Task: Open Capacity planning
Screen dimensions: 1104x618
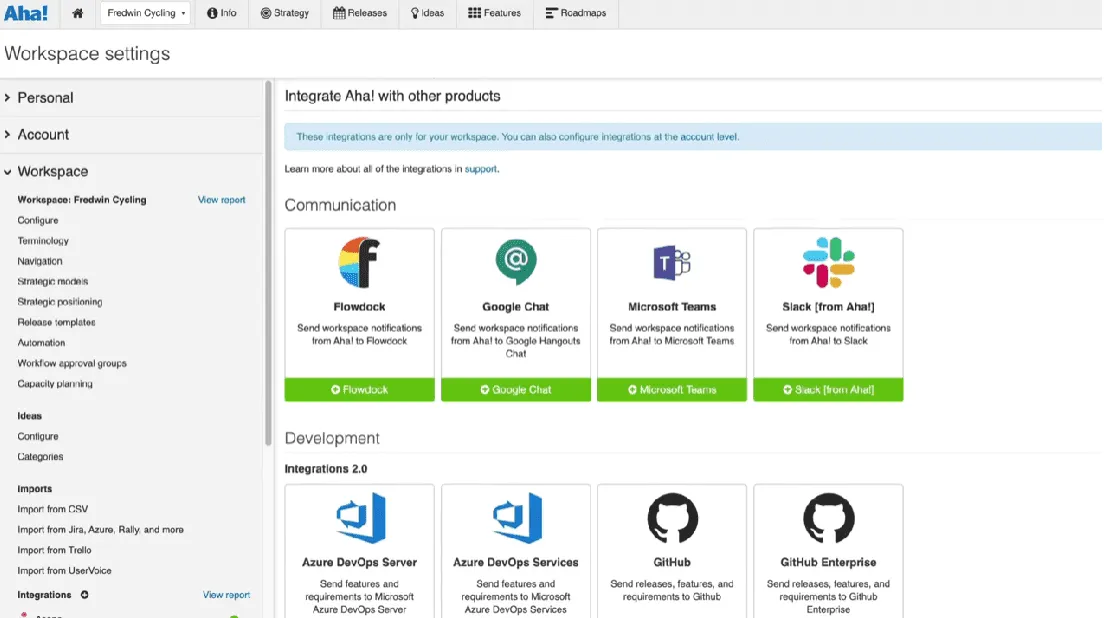Action: click(x=55, y=384)
